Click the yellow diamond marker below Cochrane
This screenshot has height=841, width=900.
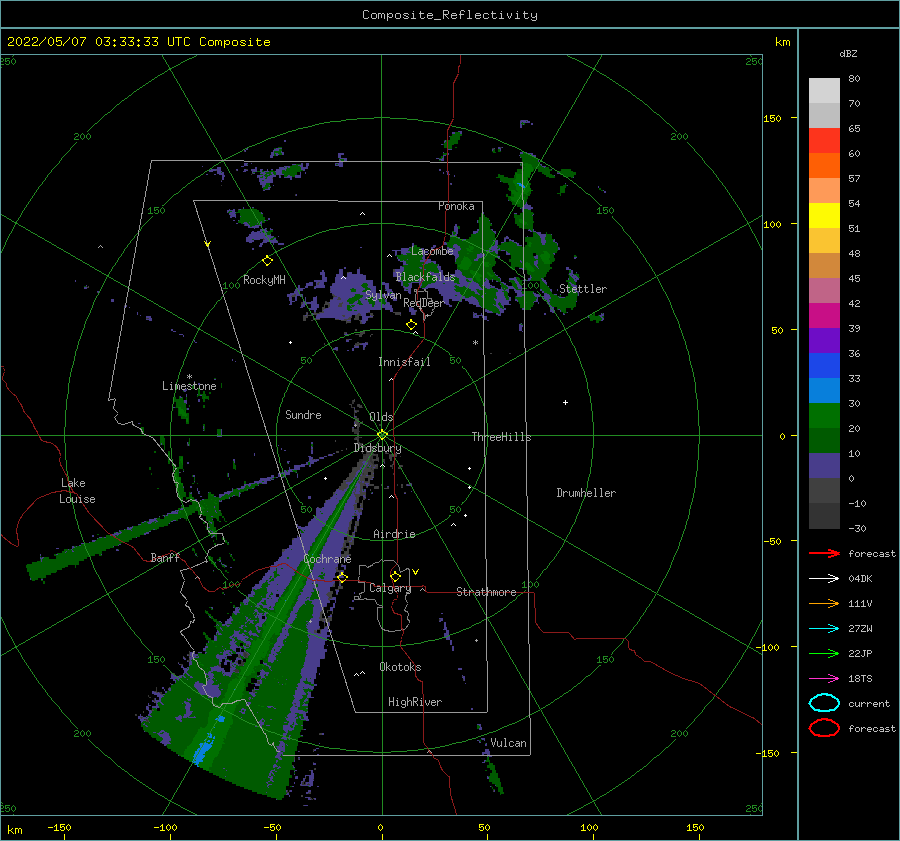[342, 577]
